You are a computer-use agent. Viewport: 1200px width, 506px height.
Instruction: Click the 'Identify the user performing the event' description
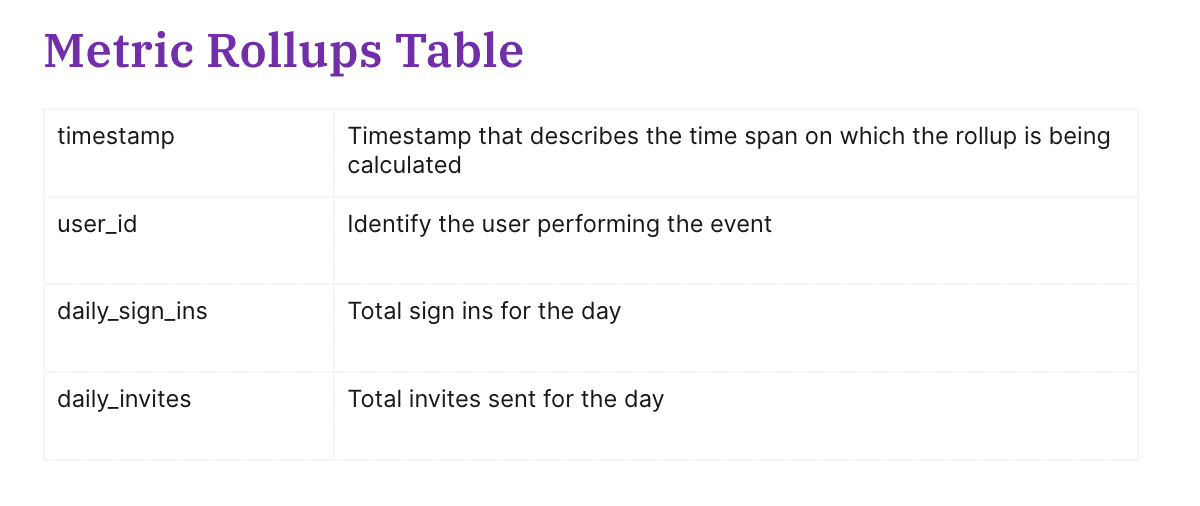(x=560, y=224)
